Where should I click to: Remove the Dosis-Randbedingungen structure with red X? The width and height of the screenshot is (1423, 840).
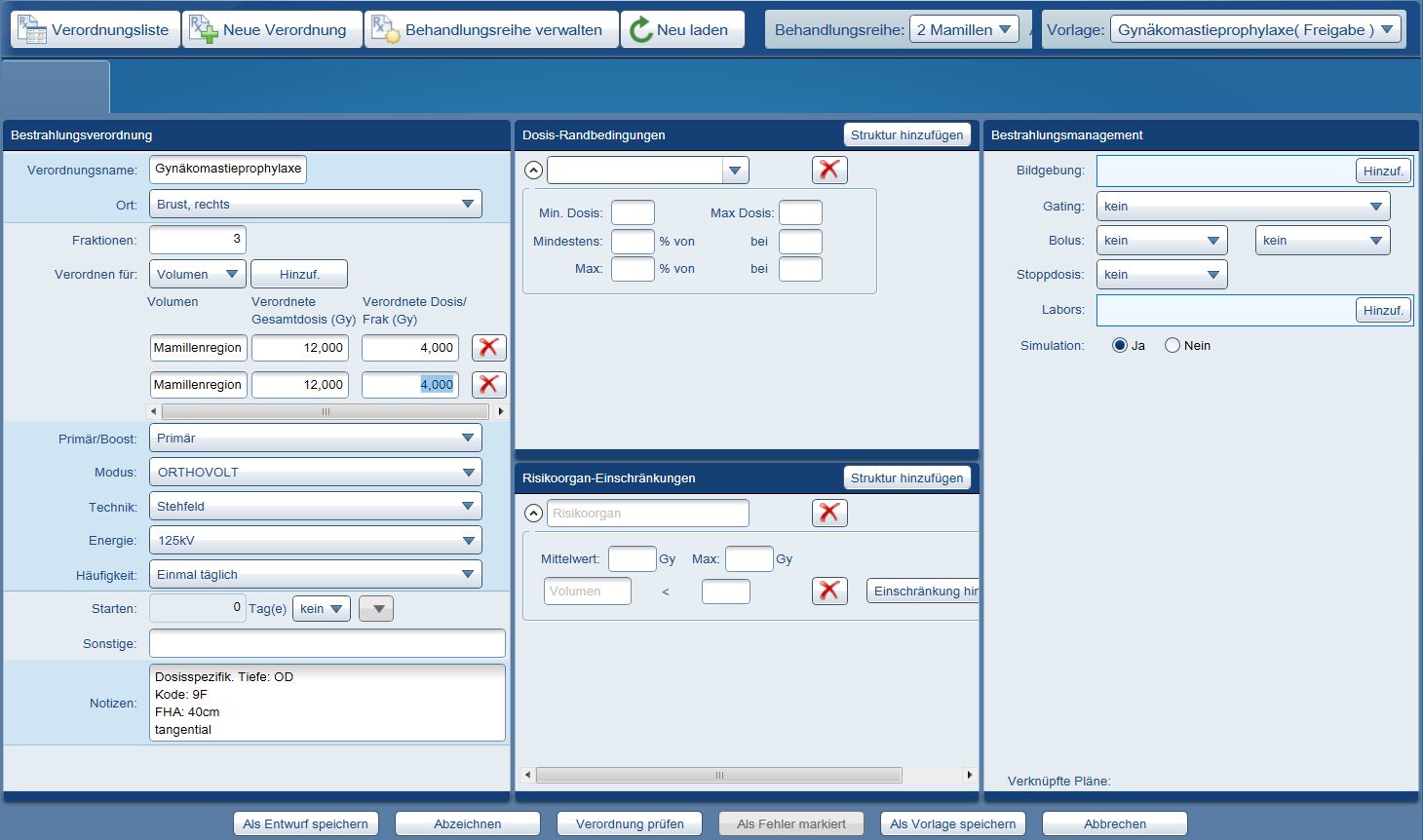pos(829,170)
